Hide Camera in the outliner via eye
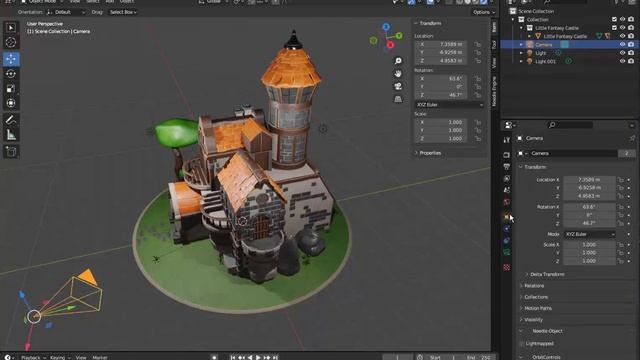The width and height of the screenshot is (640, 360). pos(622,44)
